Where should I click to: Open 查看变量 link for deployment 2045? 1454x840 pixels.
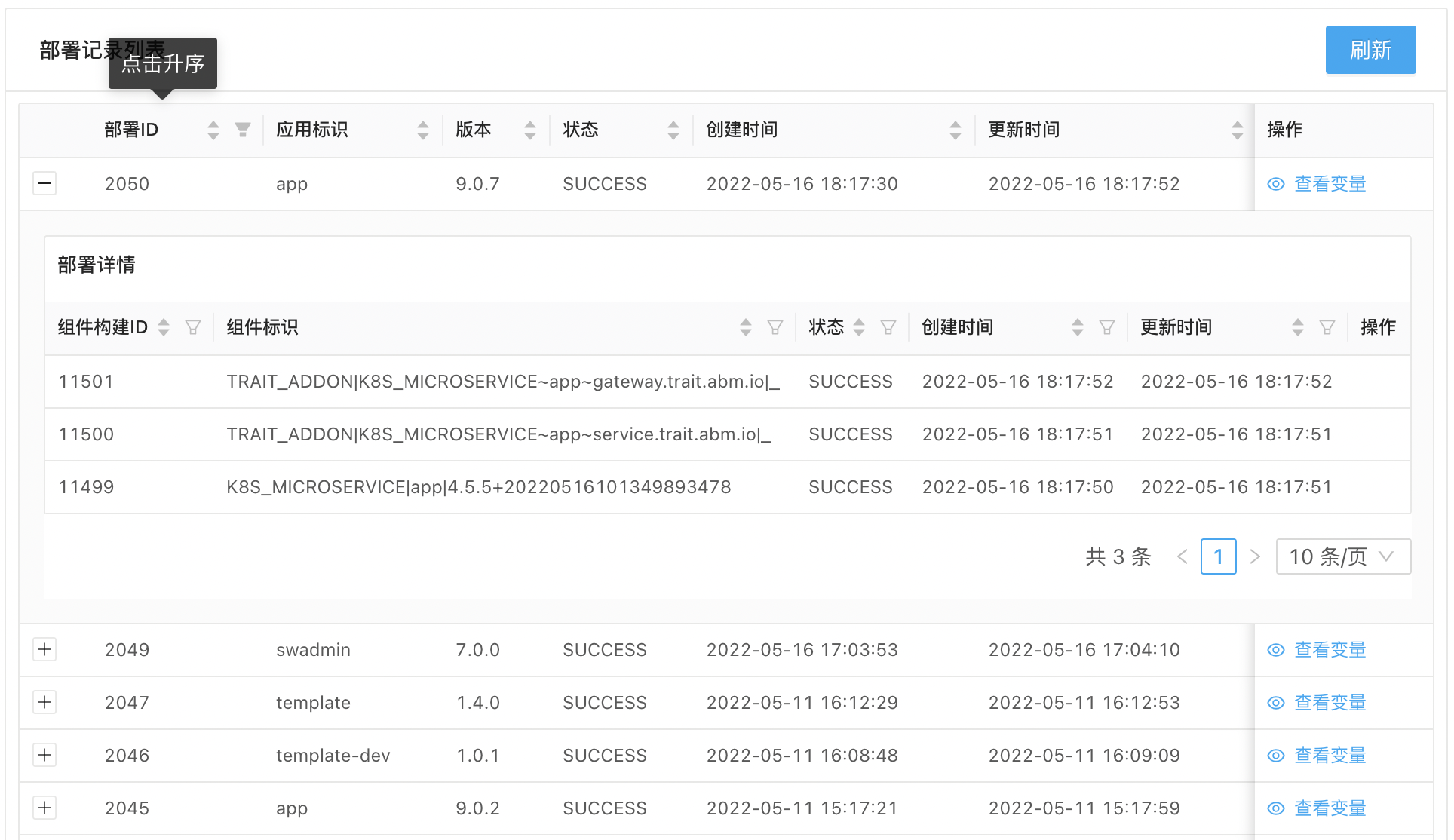click(x=1330, y=808)
